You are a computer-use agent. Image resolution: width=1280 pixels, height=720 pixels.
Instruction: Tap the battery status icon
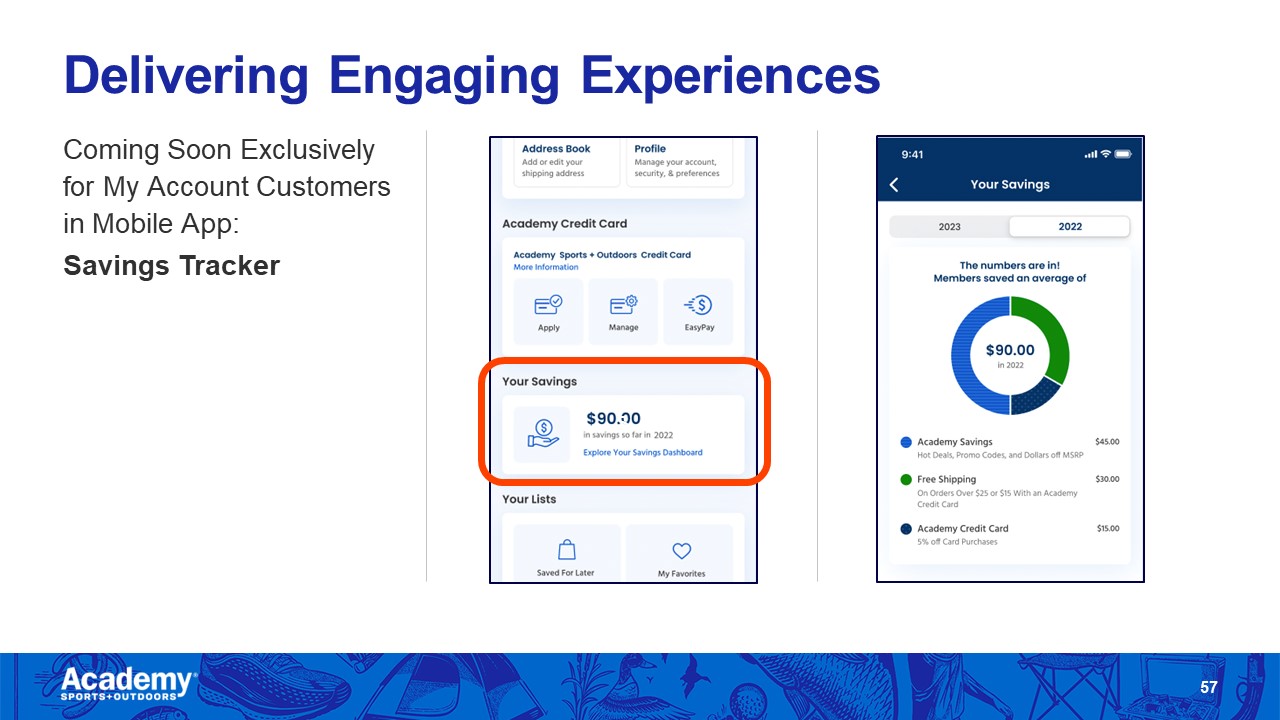click(1123, 154)
